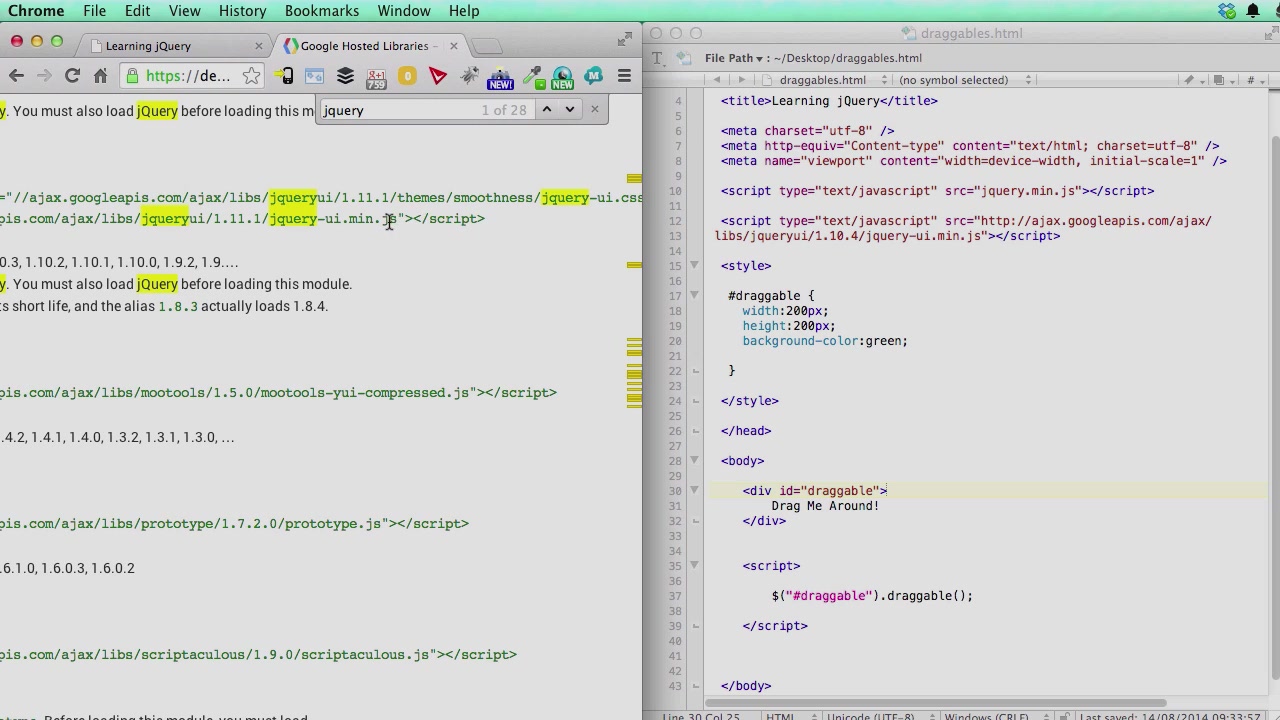This screenshot has height=720, width=1280.
Task: Open the bug-shaped extension icon
Action: 469,76
